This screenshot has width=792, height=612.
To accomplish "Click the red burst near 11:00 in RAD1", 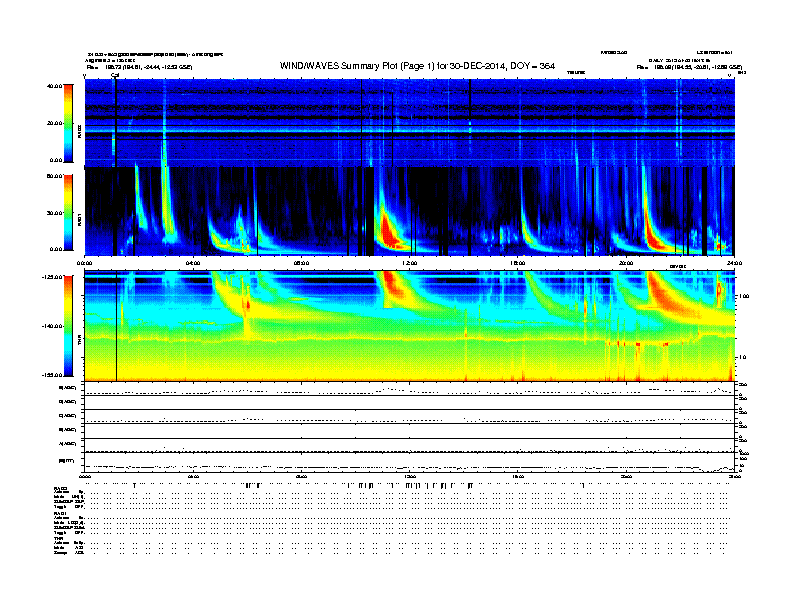I will (x=389, y=230).
